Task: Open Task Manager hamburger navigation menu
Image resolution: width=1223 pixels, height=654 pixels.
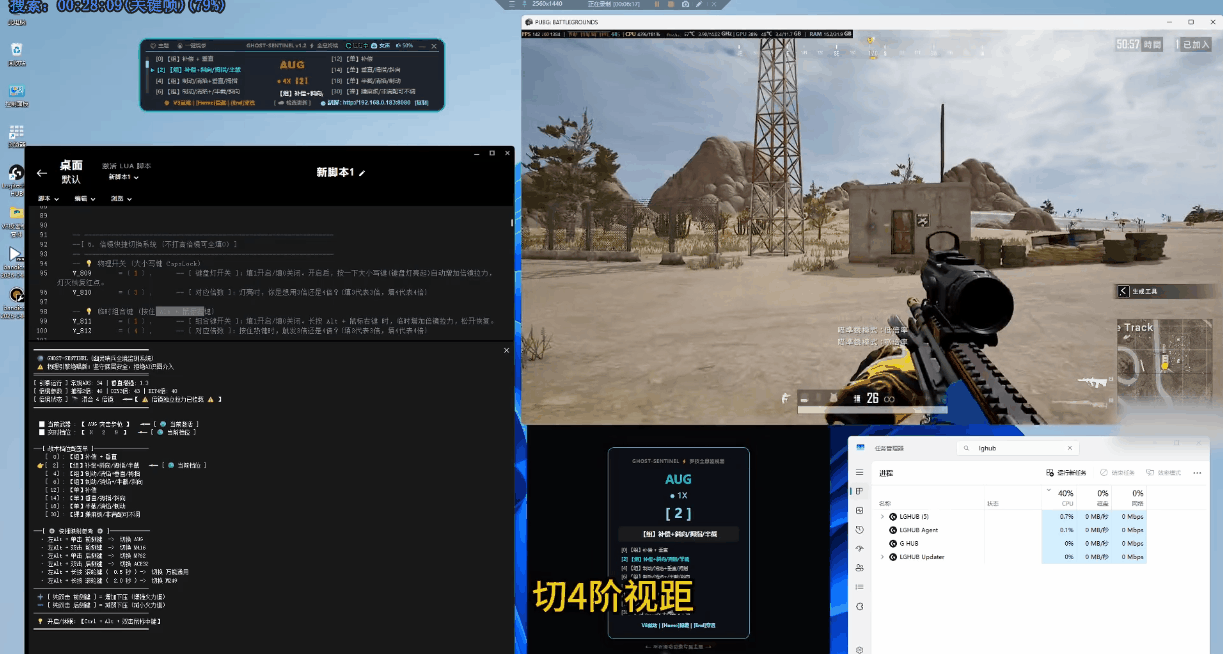Action: coord(859,472)
